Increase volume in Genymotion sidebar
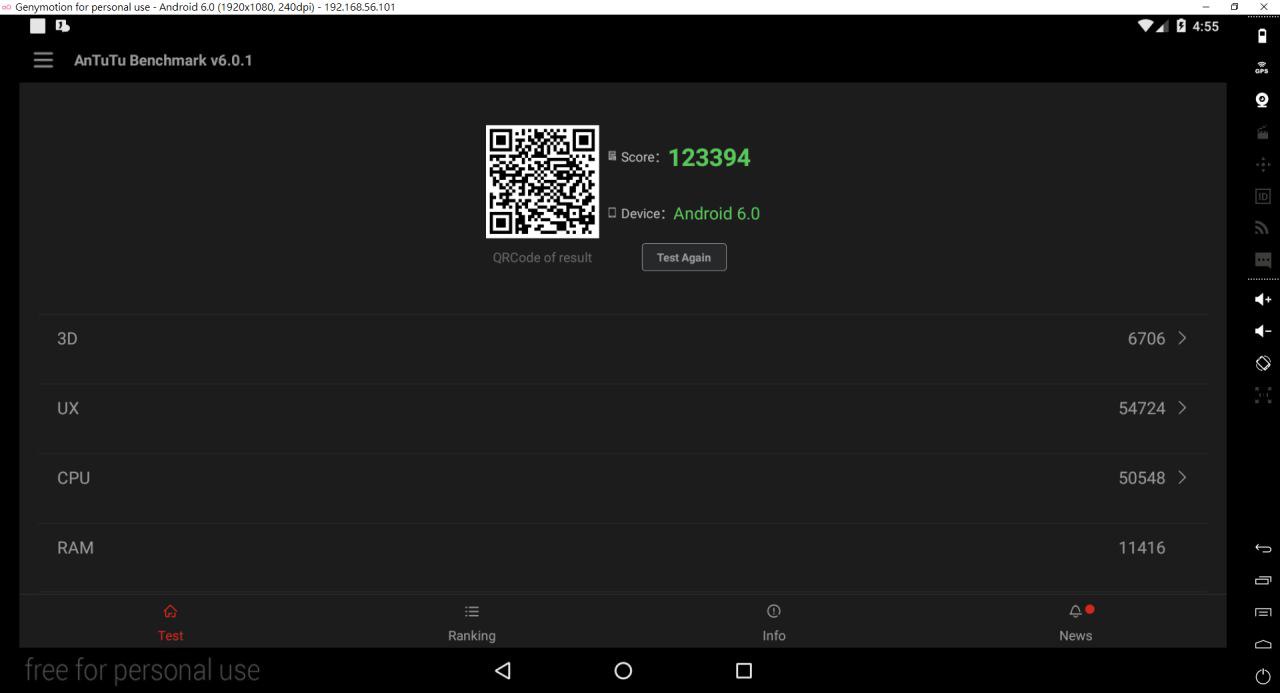1280x693 pixels. click(x=1262, y=299)
